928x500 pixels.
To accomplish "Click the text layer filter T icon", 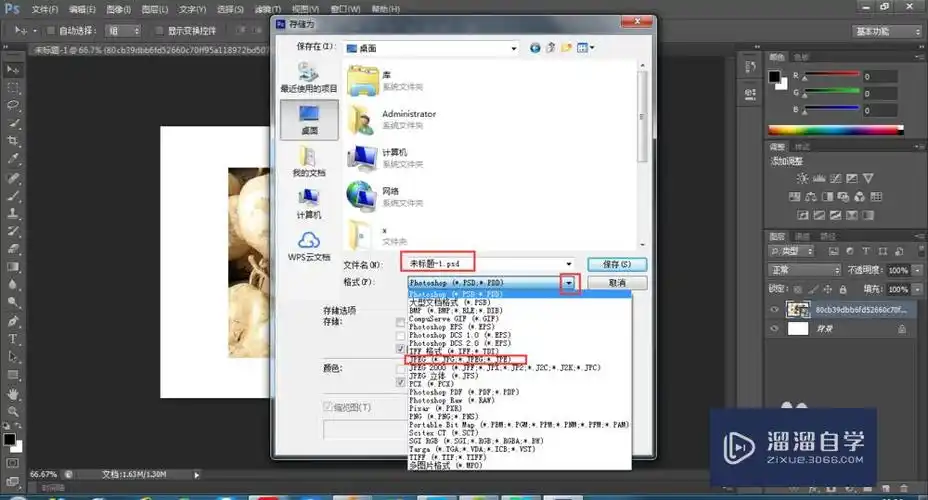I will [866, 251].
